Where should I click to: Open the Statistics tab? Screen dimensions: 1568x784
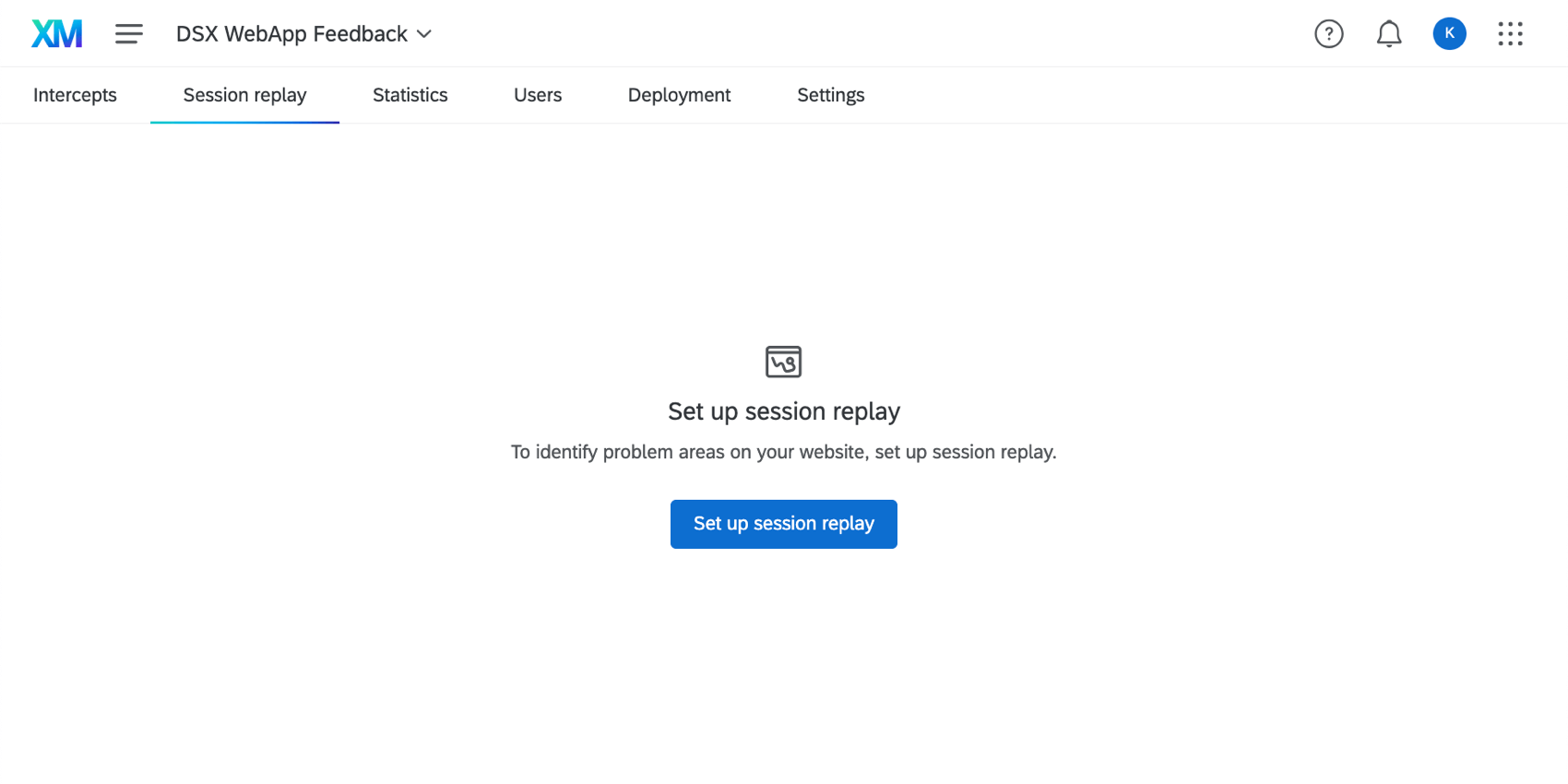410,95
